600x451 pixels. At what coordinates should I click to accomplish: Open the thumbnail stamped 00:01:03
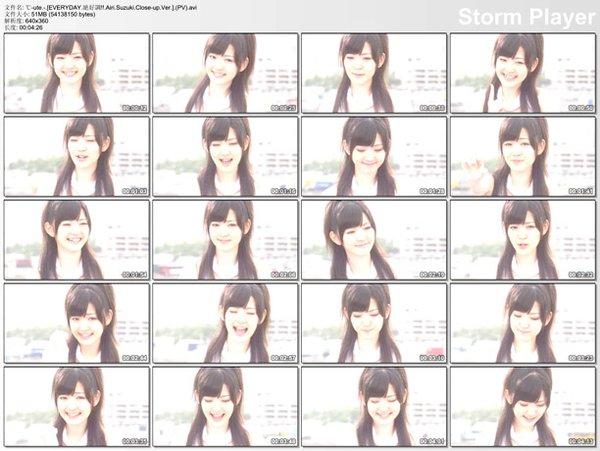(x=75, y=156)
